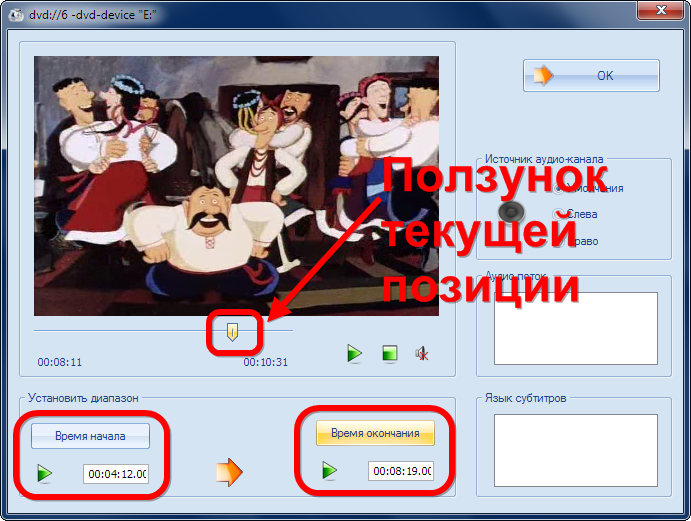The width and height of the screenshot is (691, 521).
Task: Play from end time green arrow
Action: (330, 470)
